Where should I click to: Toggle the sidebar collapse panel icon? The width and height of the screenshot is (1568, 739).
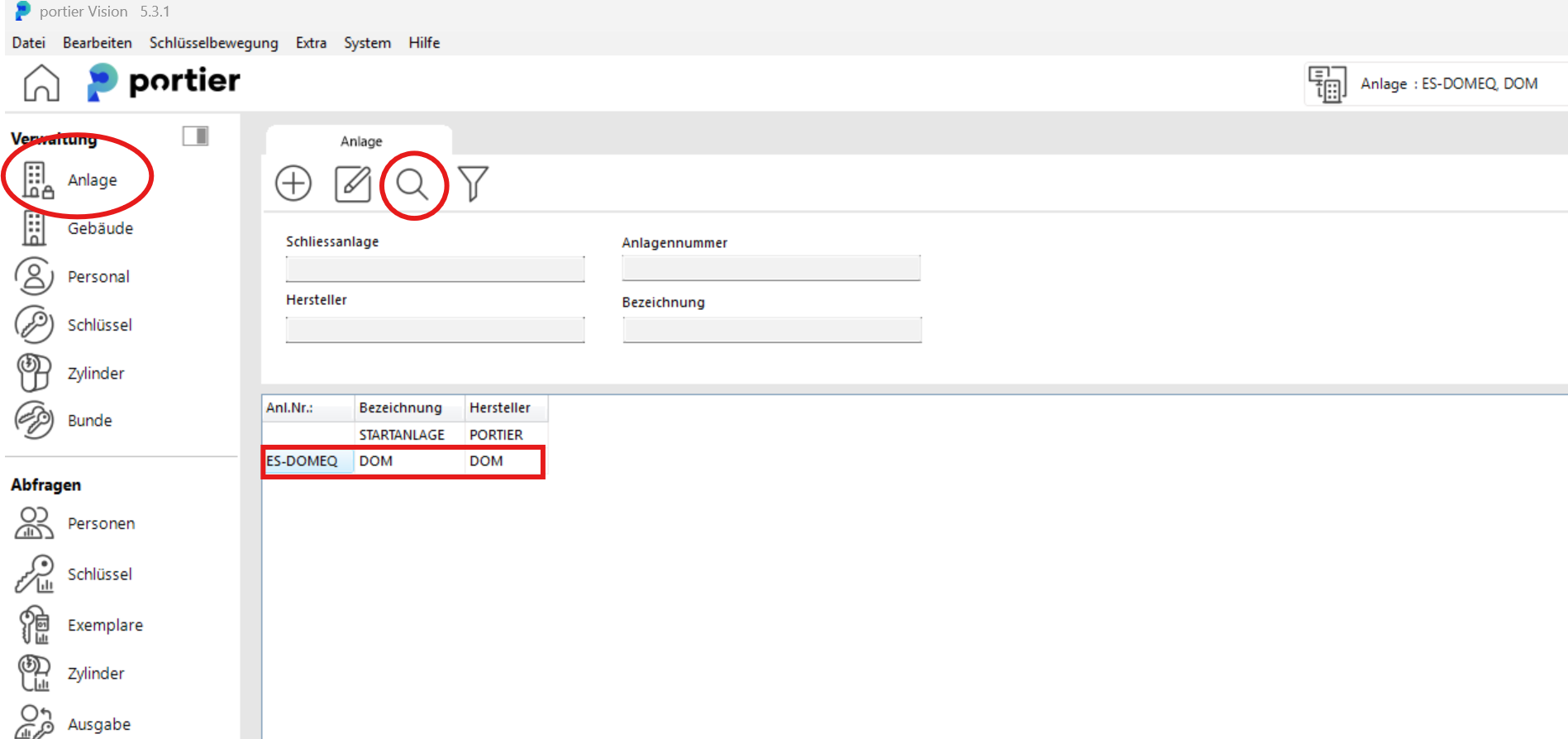[196, 136]
